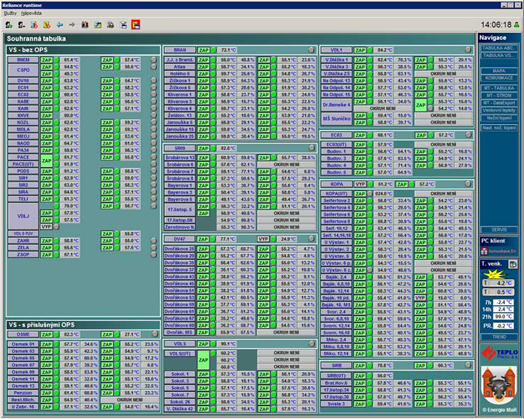Open the TABULKA ABC navigation button
The image size is (524, 419).
tap(498, 48)
